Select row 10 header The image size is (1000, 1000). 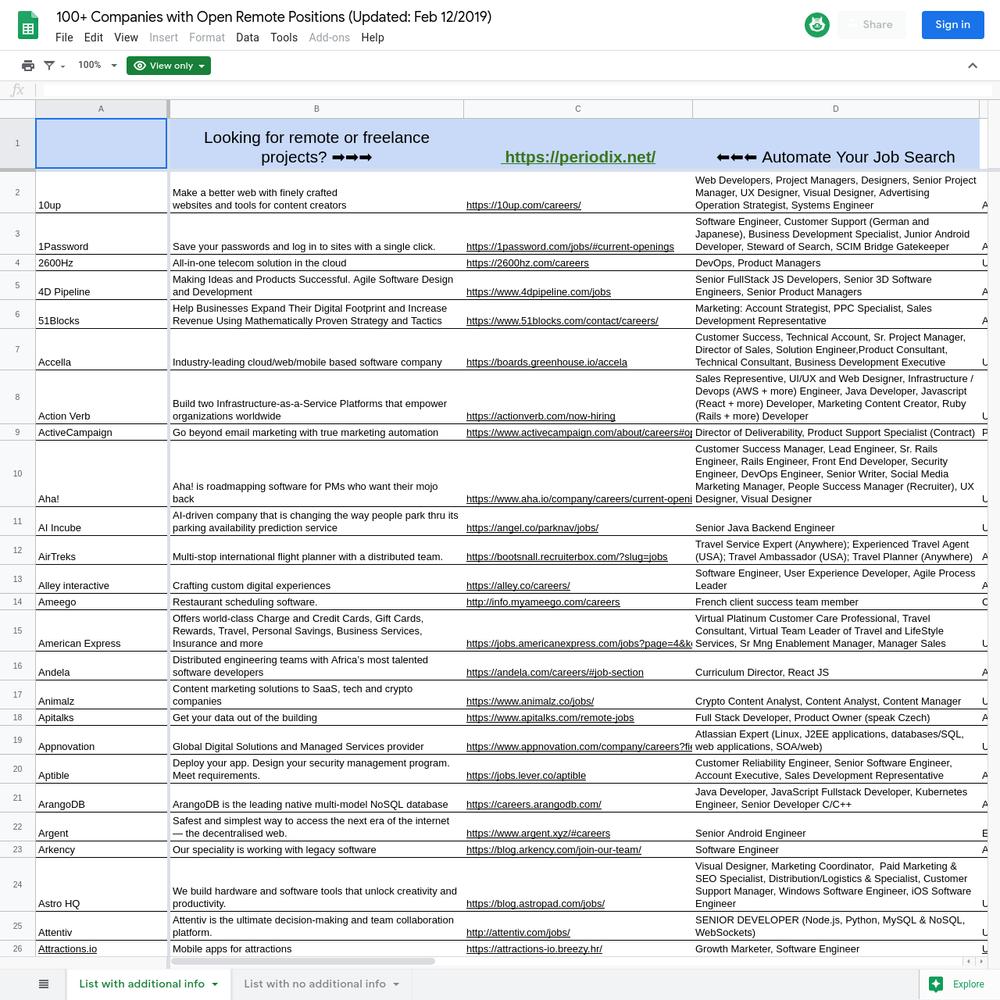tap(17, 474)
